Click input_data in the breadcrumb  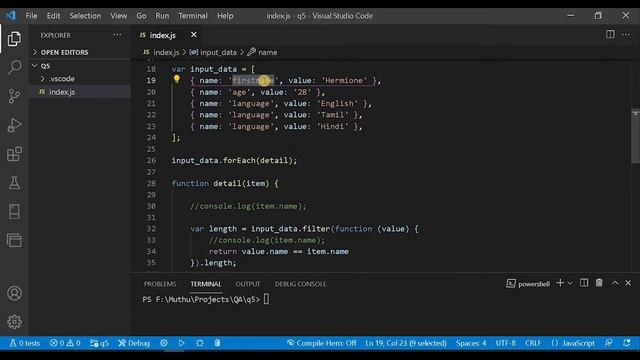218,52
